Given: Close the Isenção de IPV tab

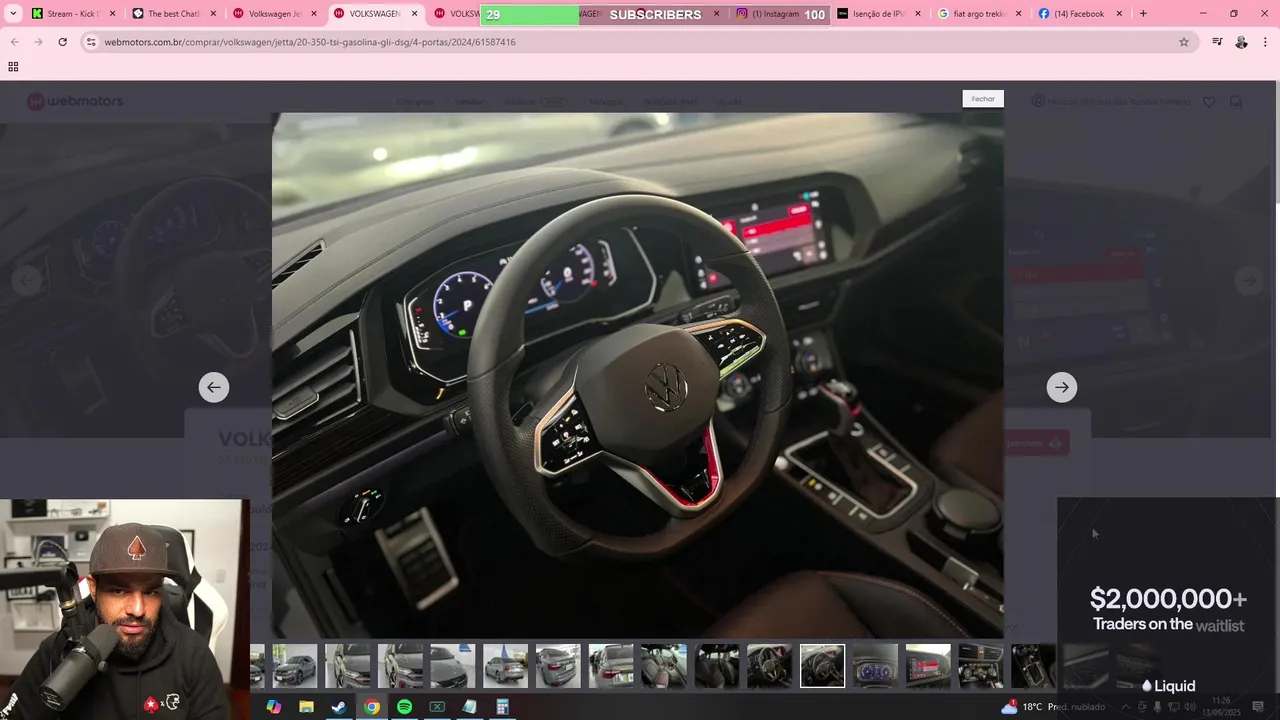Looking at the screenshot, I should tap(918, 14).
